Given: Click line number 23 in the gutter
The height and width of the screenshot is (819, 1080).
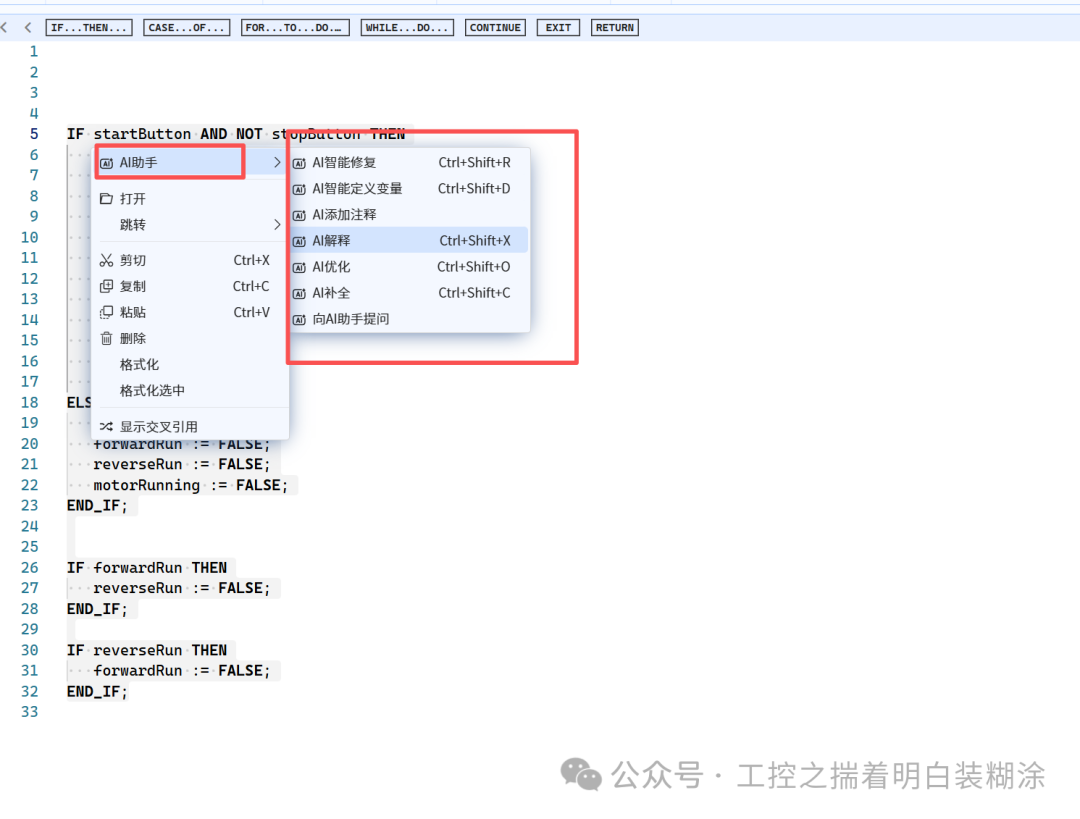Looking at the screenshot, I should [x=30, y=506].
